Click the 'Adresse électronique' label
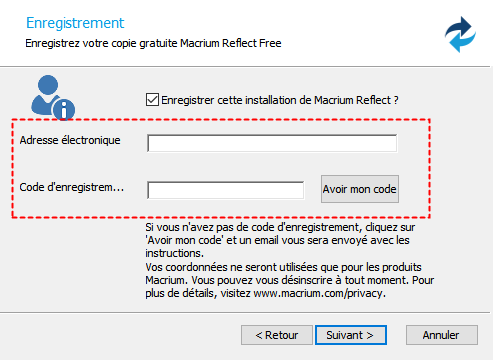Screen dimensions: 493x360 [x=70, y=140]
